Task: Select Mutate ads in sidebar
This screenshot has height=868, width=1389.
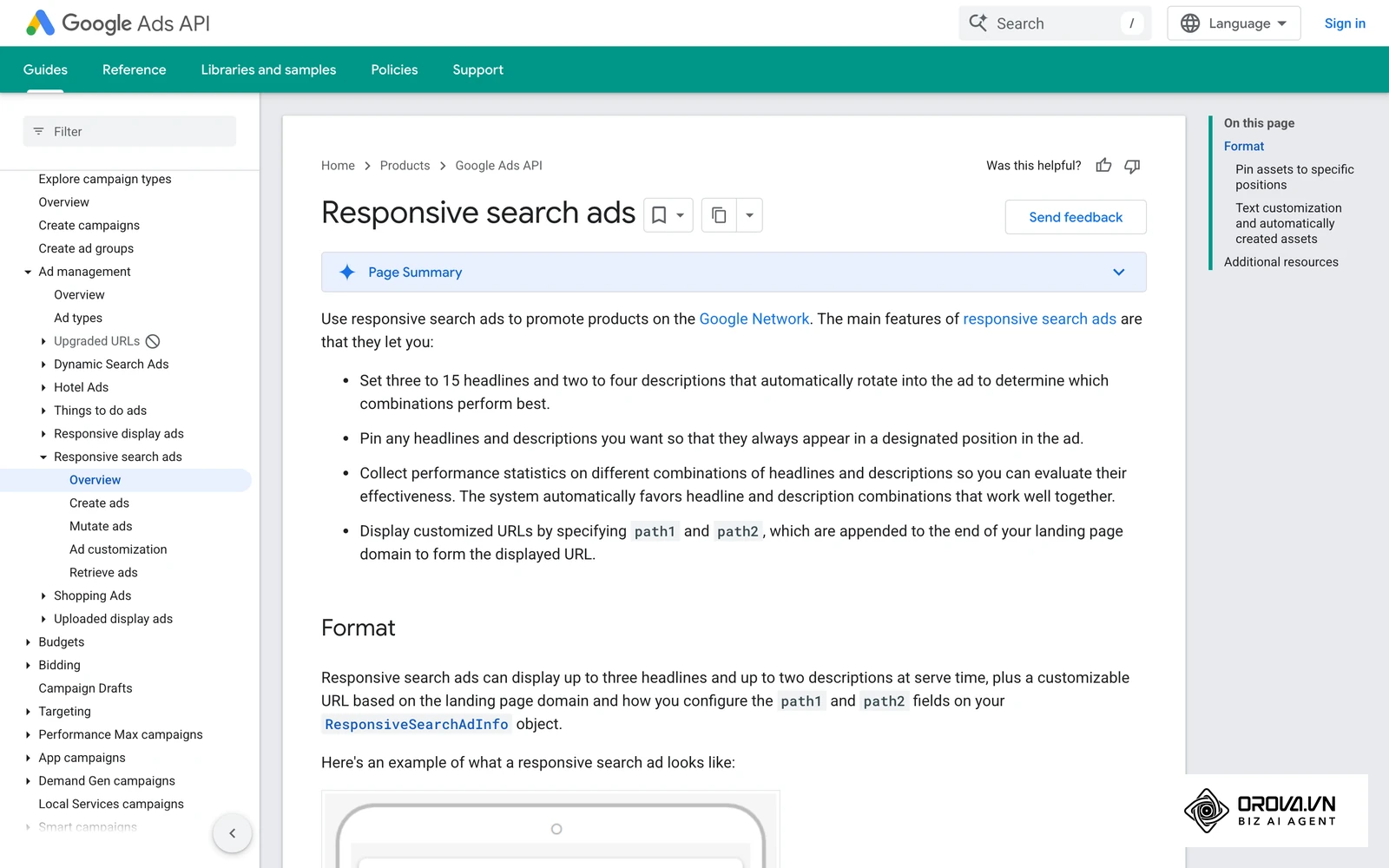Action: 101,526
